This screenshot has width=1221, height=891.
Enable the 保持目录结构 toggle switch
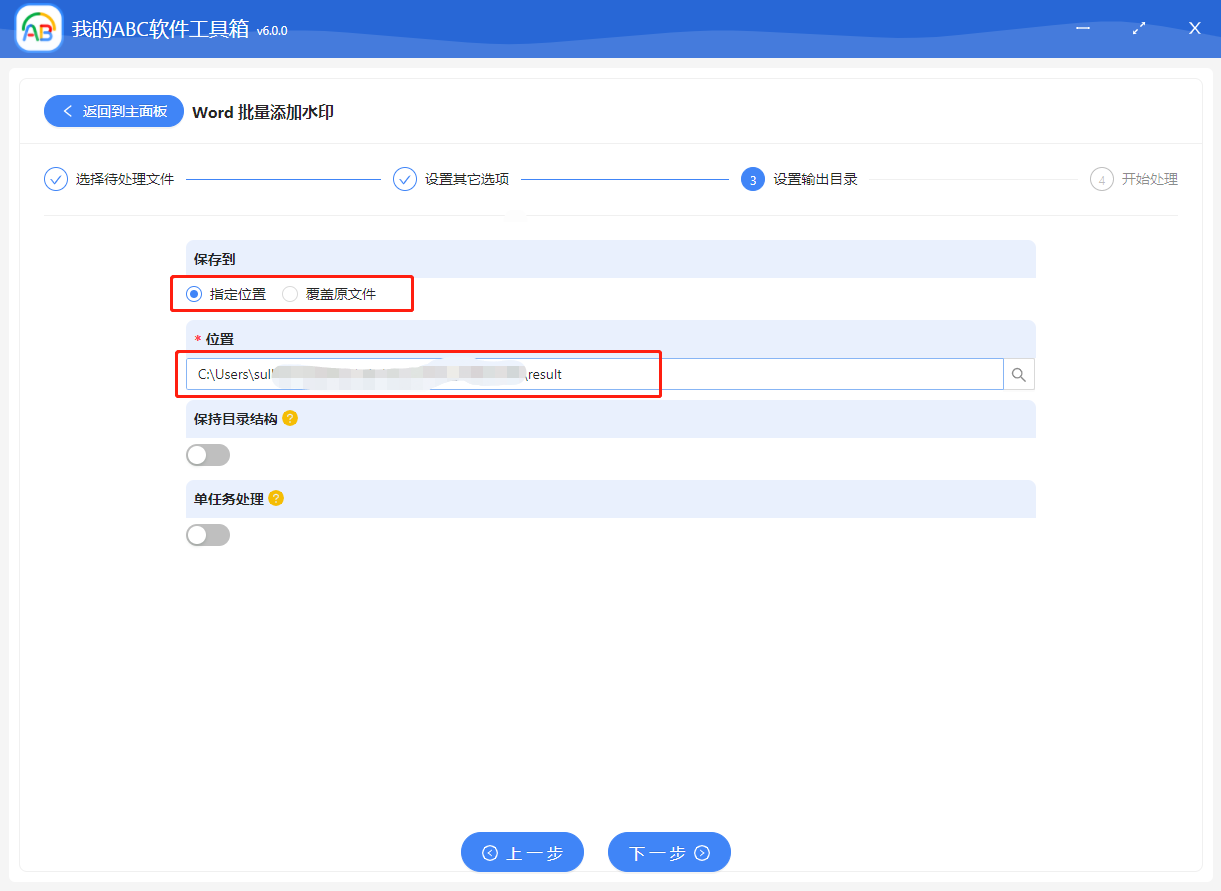(208, 454)
